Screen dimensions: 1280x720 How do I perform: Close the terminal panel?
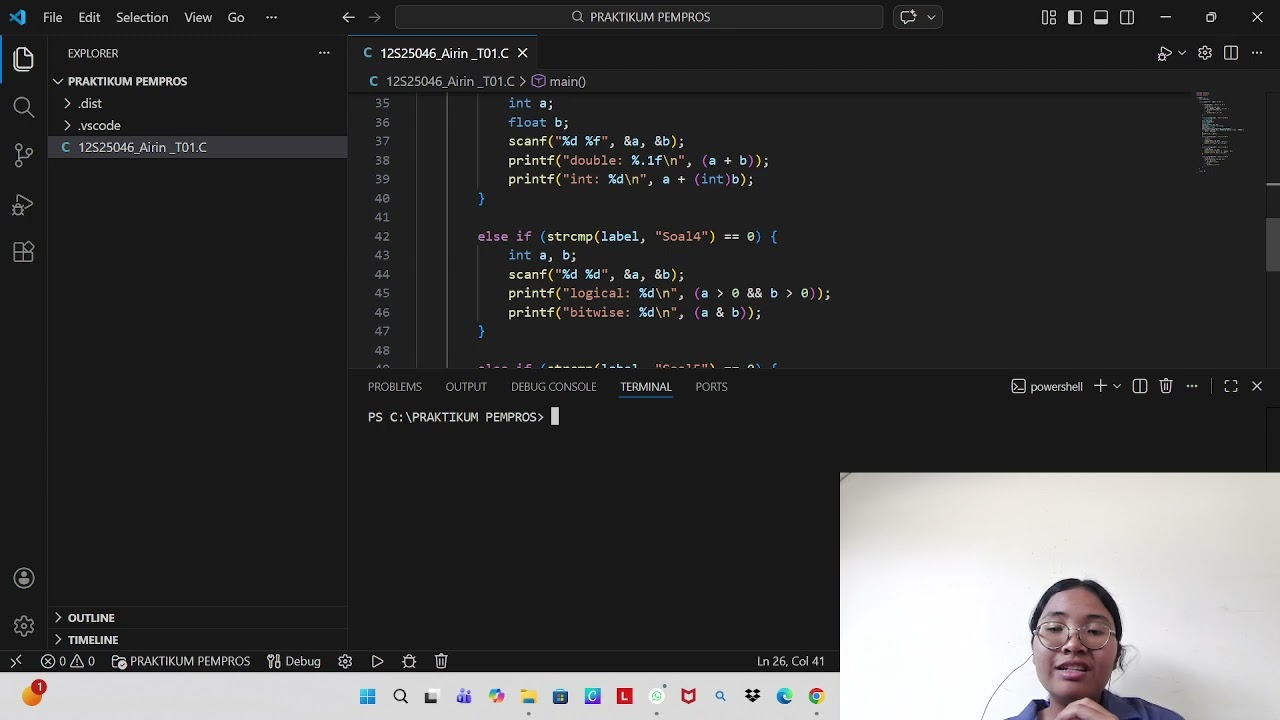tap(1257, 386)
